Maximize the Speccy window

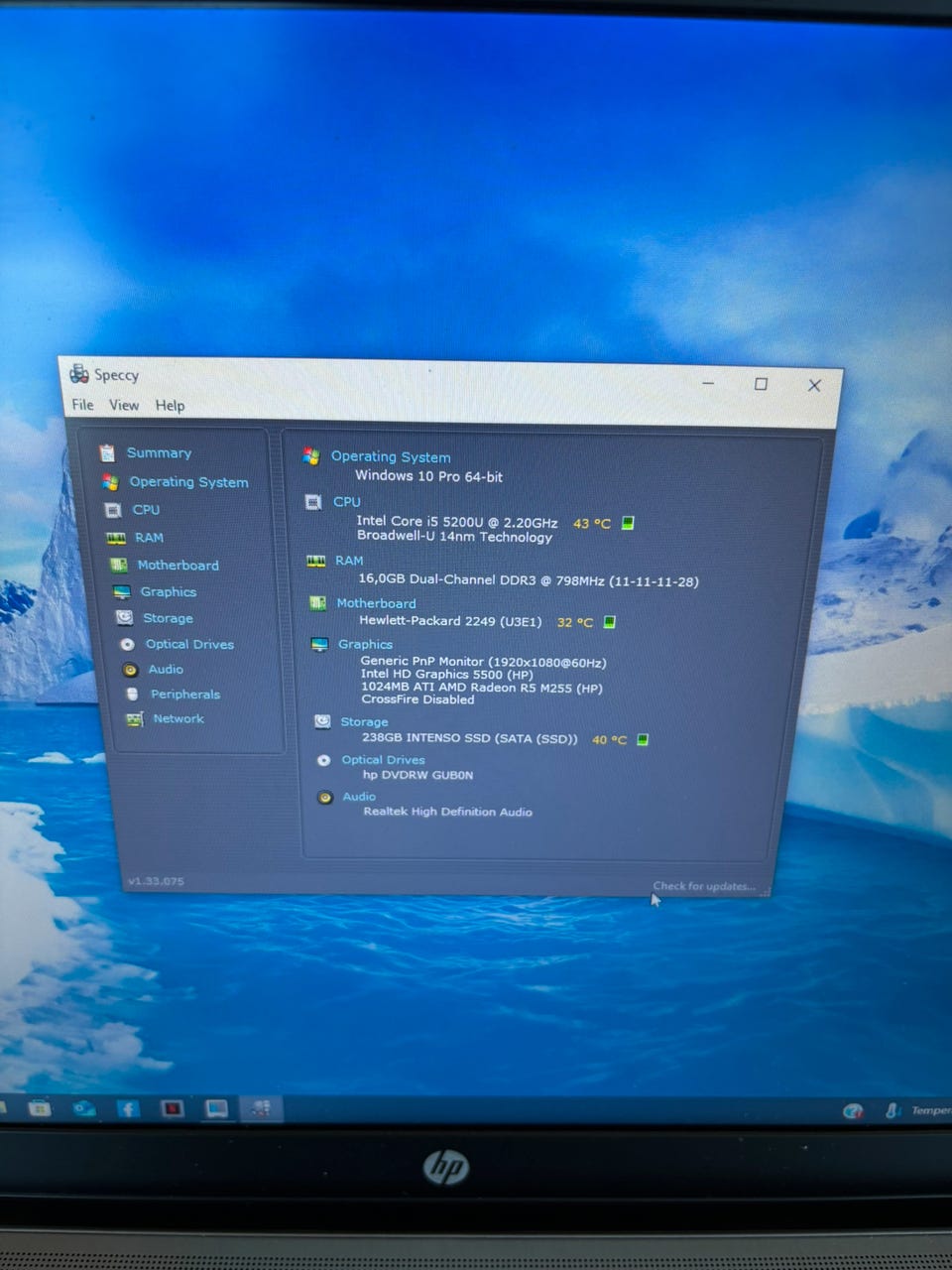click(761, 384)
